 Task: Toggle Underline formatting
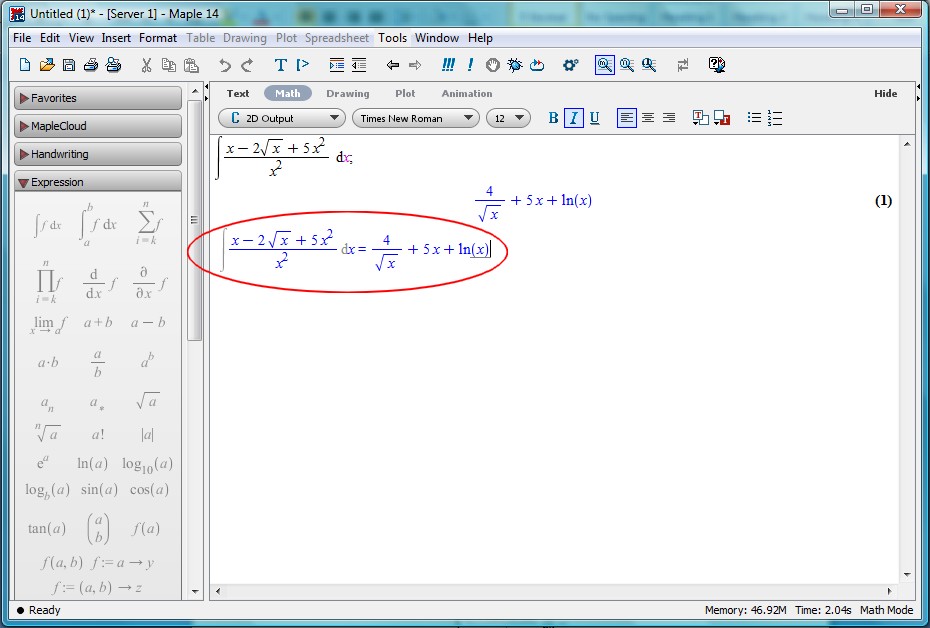pyautogui.click(x=594, y=118)
